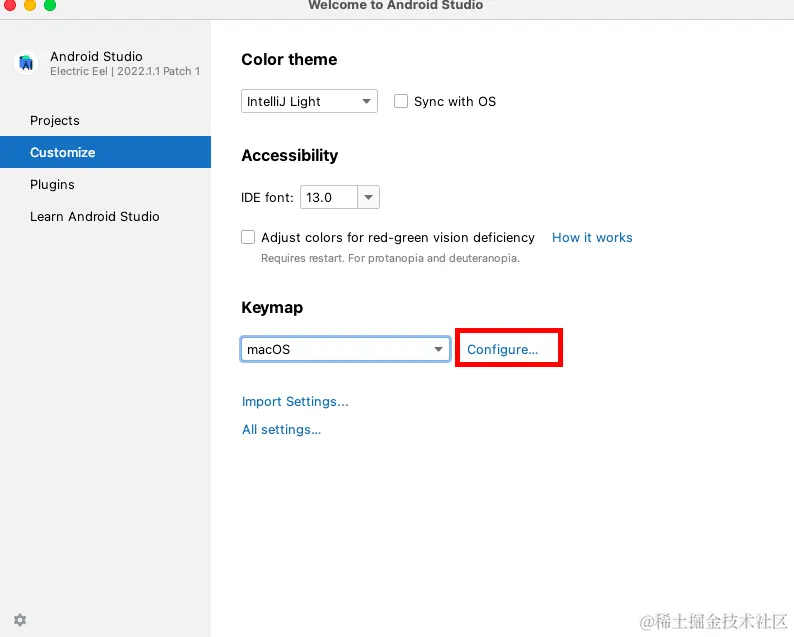This screenshot has width=794, height=637.
Task: Open Learn Android Studio
Action: click(x=95, y=216)
